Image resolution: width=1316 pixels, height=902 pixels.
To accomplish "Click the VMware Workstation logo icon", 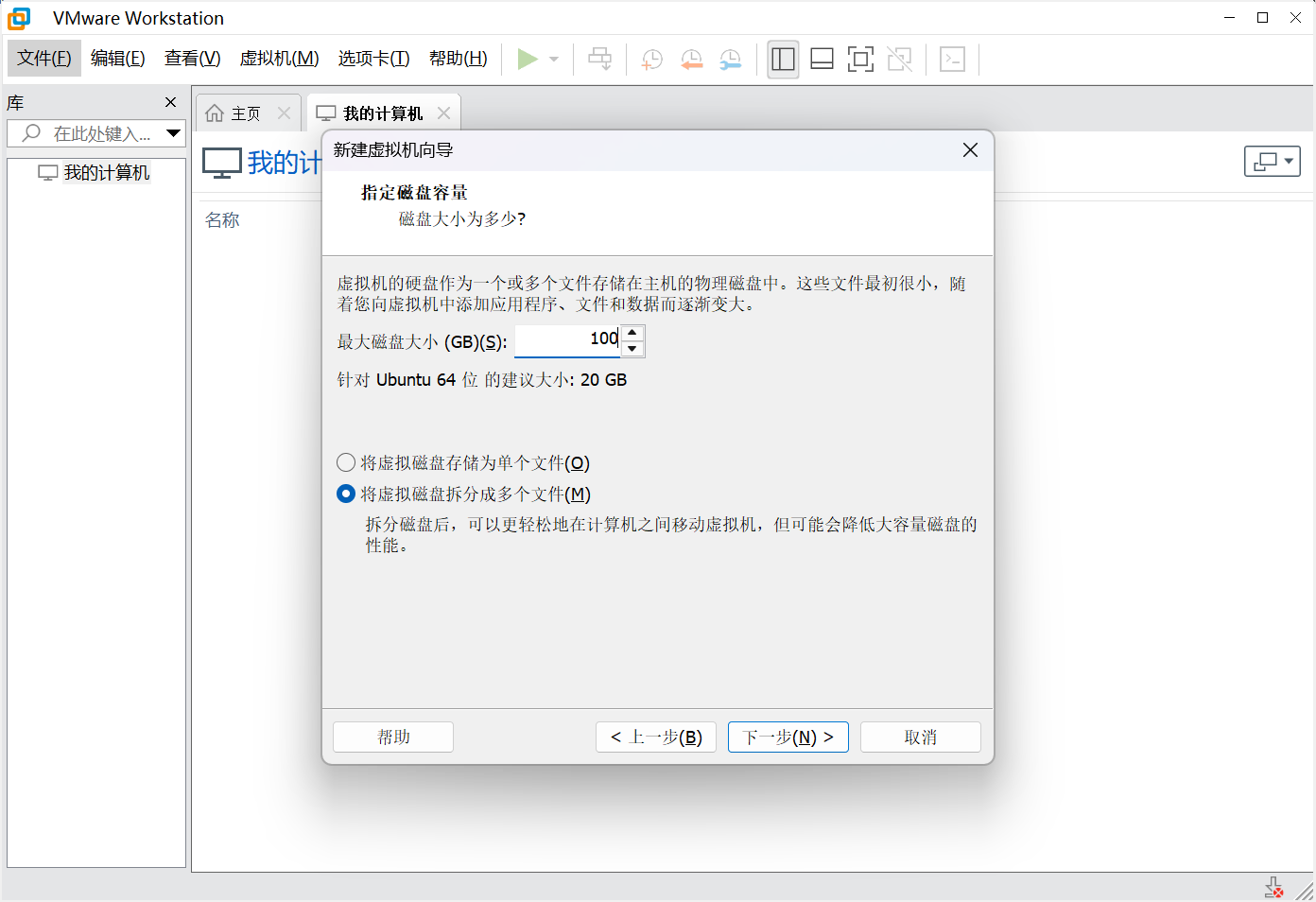I will (19, 18).
